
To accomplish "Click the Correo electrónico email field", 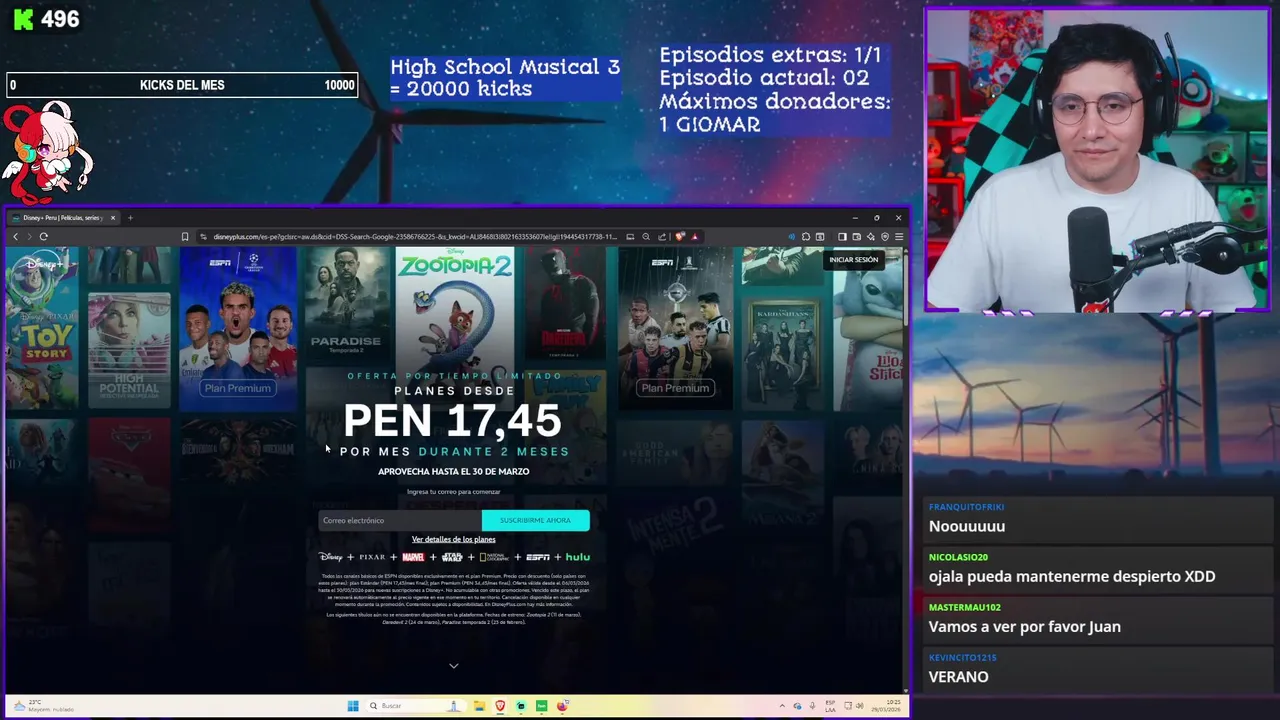I will [x=400, y=520].
